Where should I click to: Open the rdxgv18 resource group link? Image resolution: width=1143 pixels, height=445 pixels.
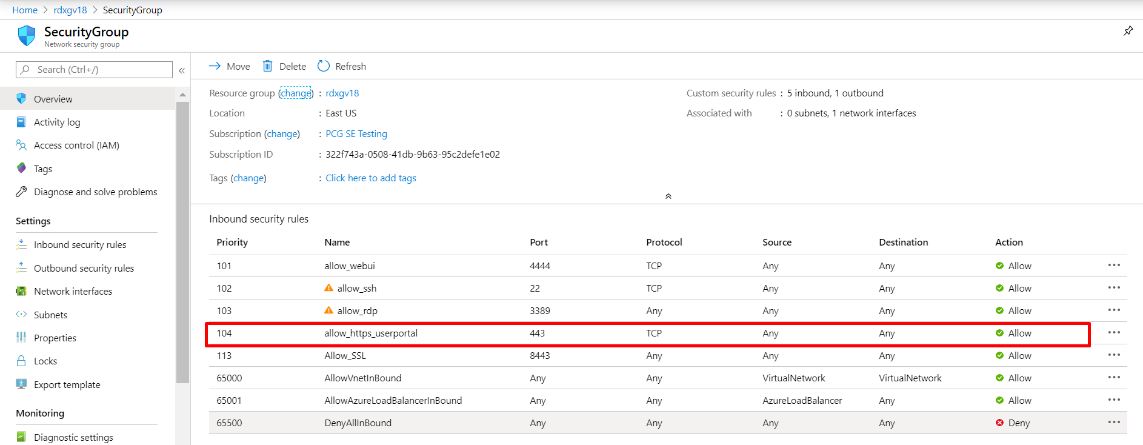[x=342, y=93]
